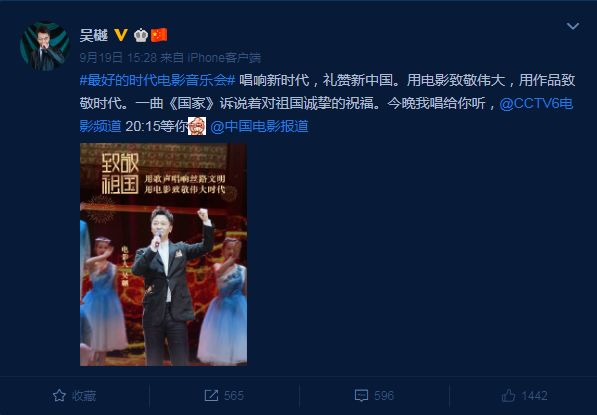The image size is (597, 415).
Task: Click the star favorite icon
Action: [59, 396]
